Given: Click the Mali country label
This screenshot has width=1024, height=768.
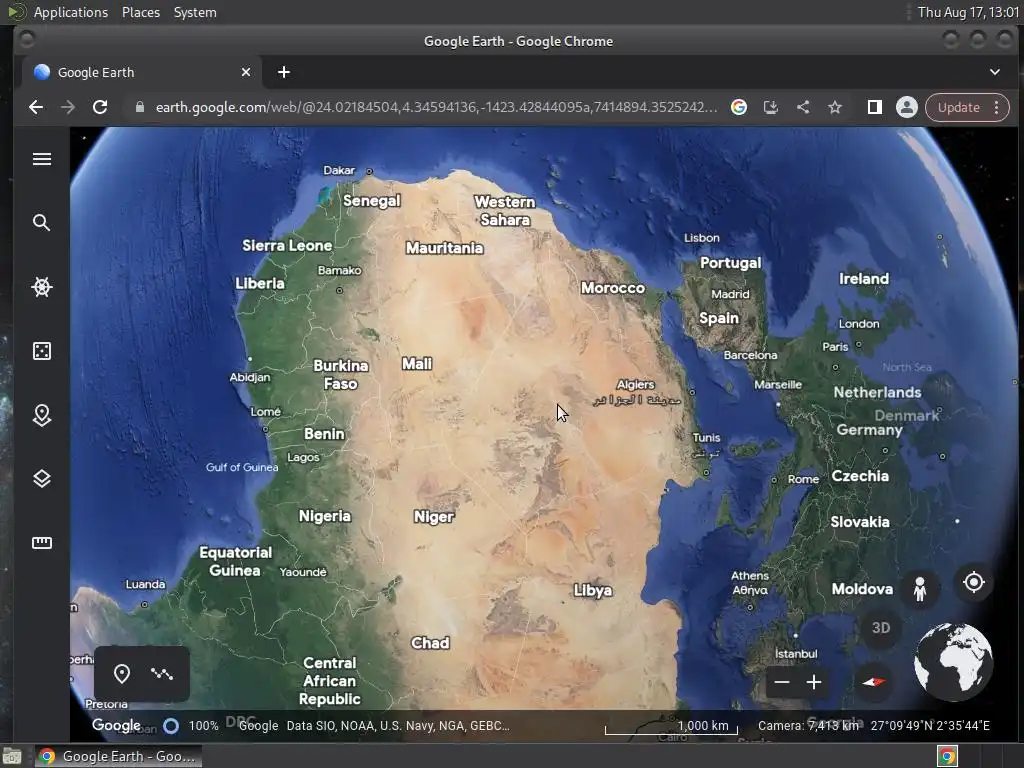Looking at the screenshot, I should coord(417,363).
